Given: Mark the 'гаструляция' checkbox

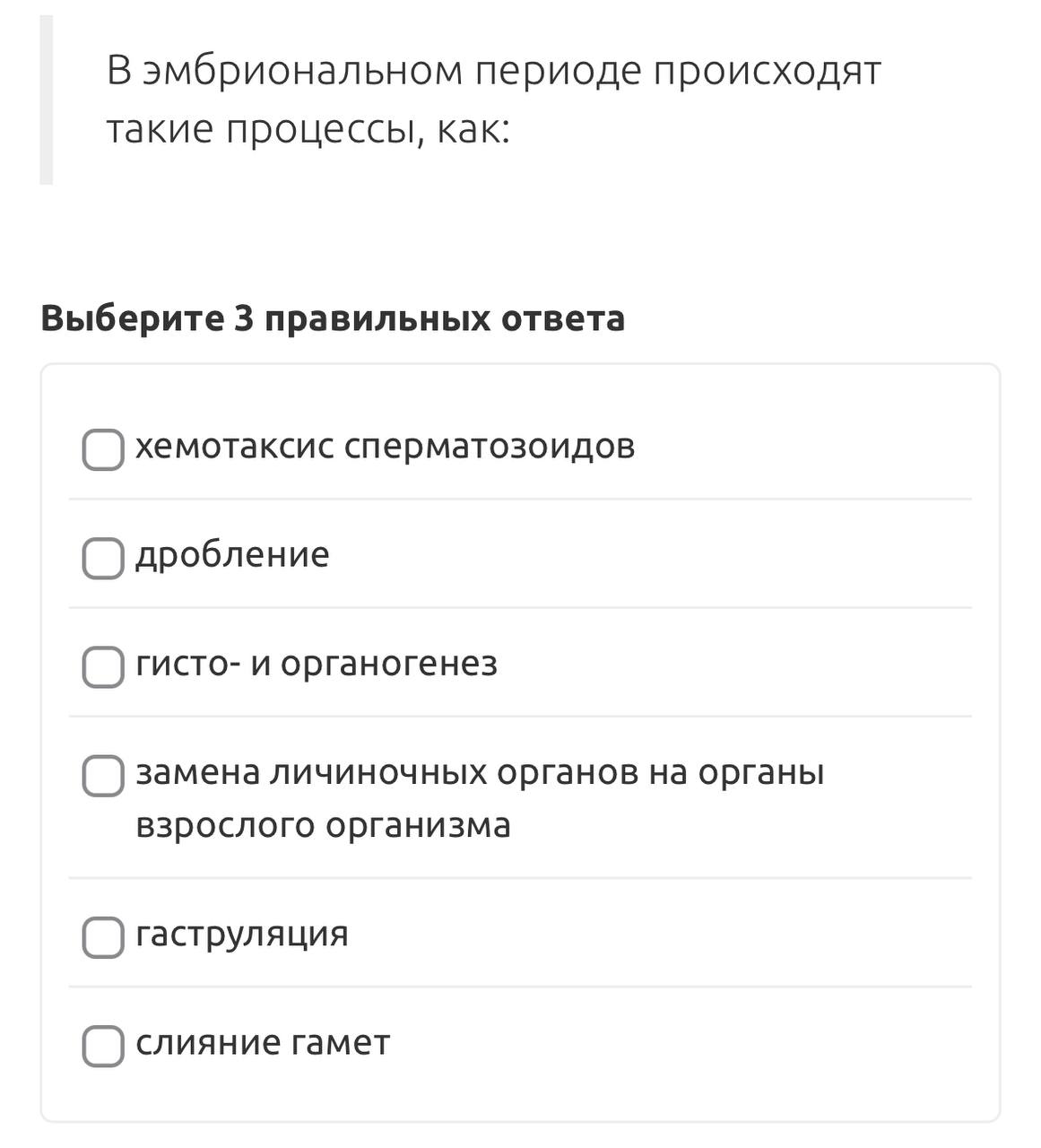Looking at the screenshot, I should (103, 936).
